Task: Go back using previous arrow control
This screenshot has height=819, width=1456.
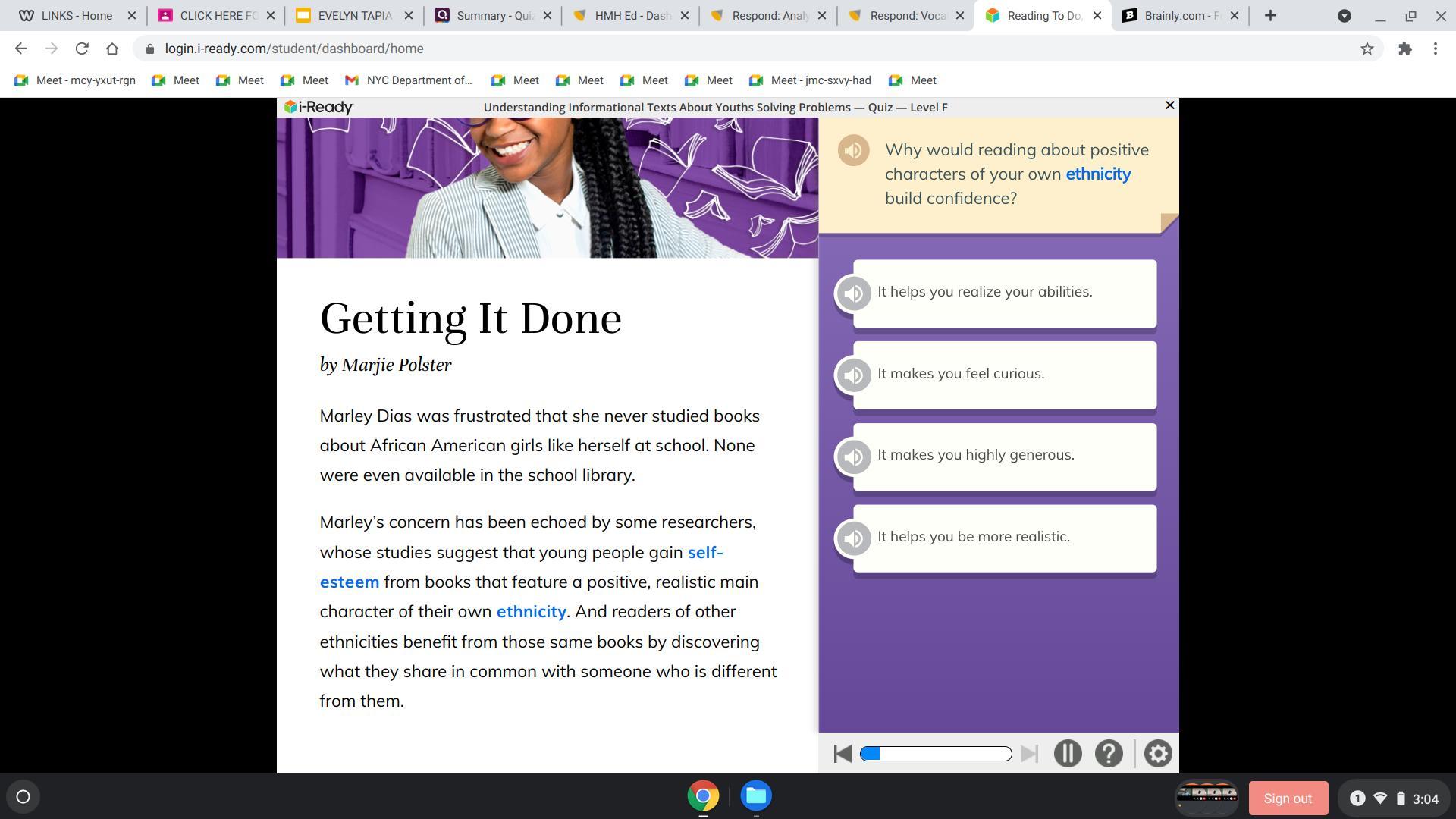Action: click(842, 754)
